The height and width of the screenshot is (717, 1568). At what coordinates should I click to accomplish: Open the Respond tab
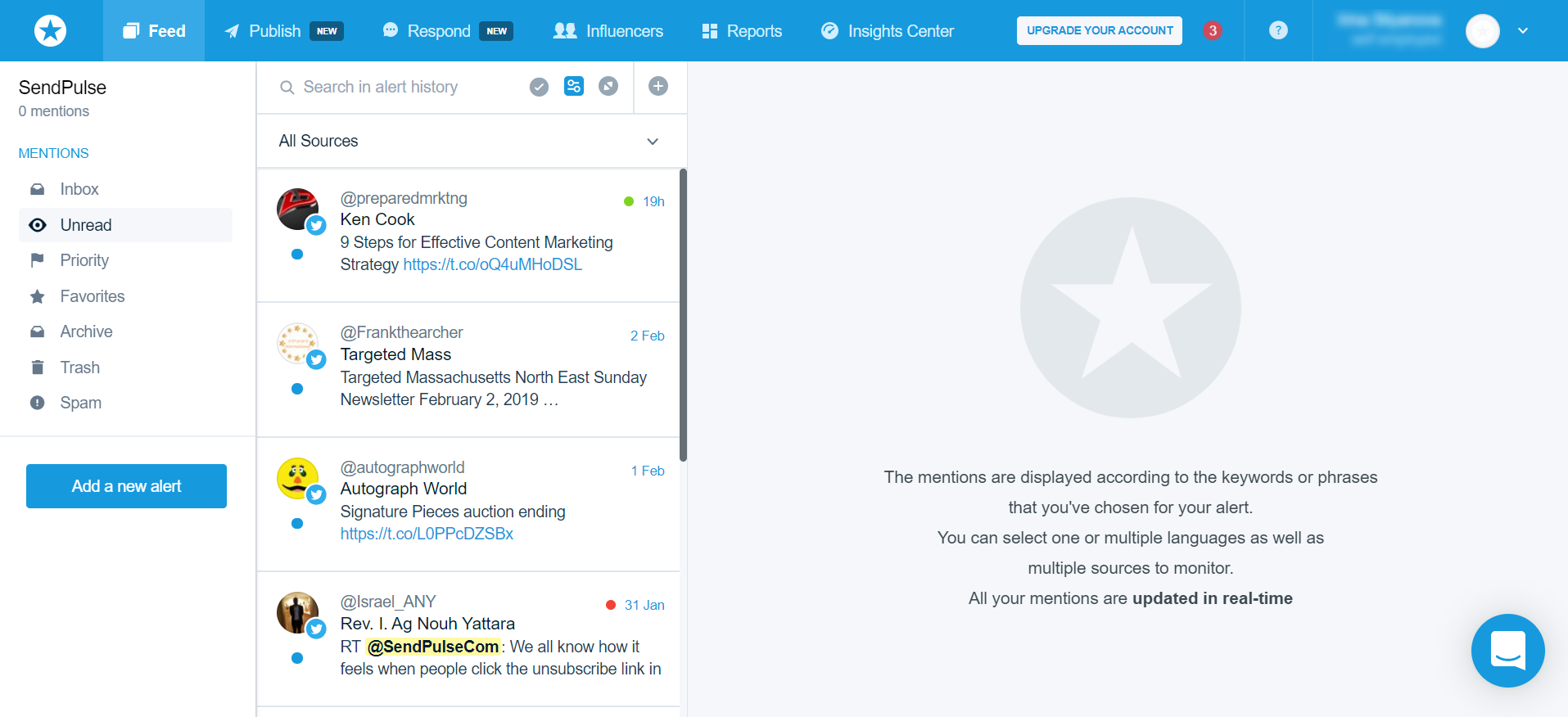click(447, 31)
